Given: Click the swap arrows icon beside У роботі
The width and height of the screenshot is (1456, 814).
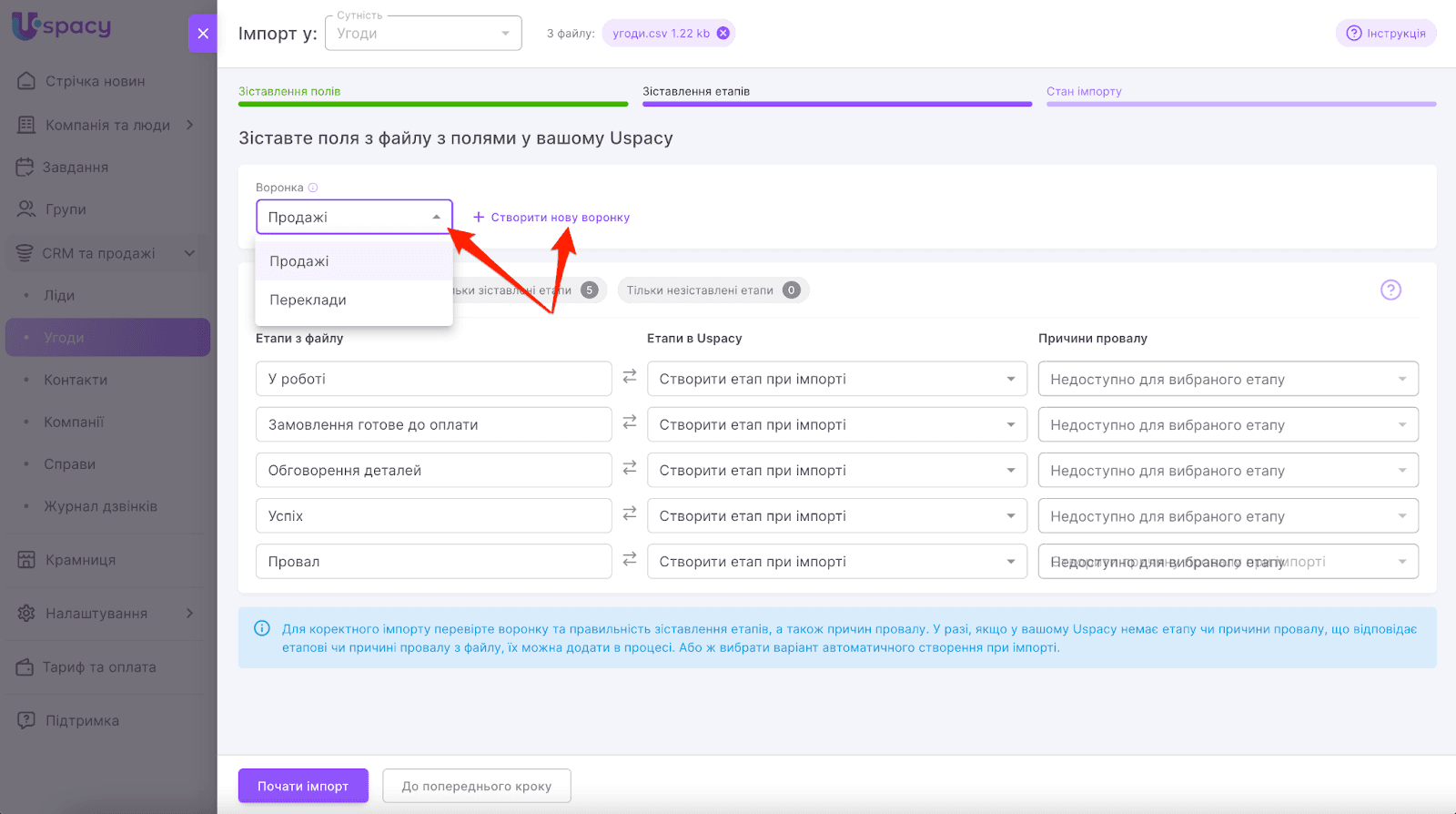Looking at the screenshot, I should pyautogui.click(x=630, y=377).
